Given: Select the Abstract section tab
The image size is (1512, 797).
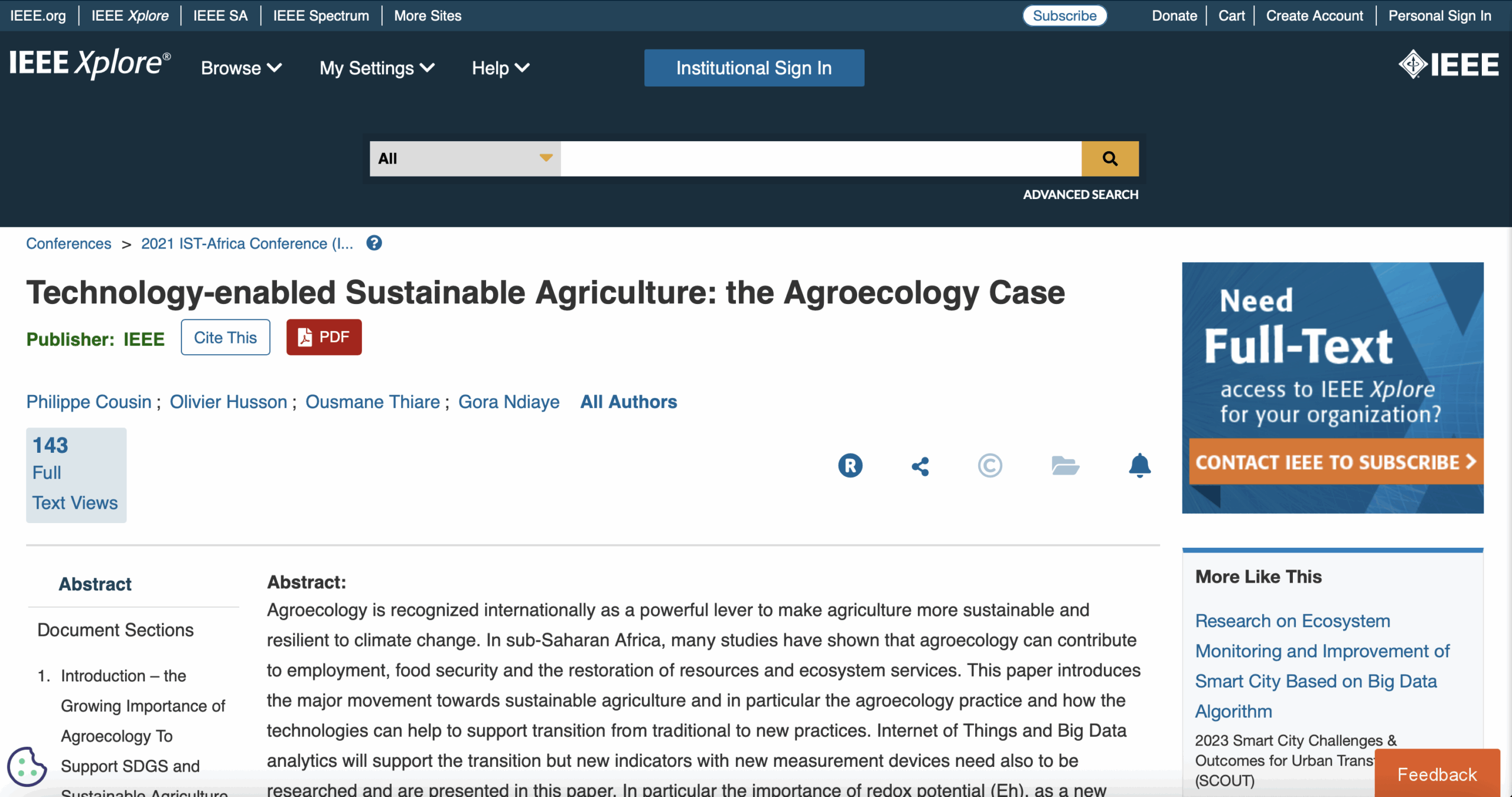Looking at the screenshot, I should (95, 584).
